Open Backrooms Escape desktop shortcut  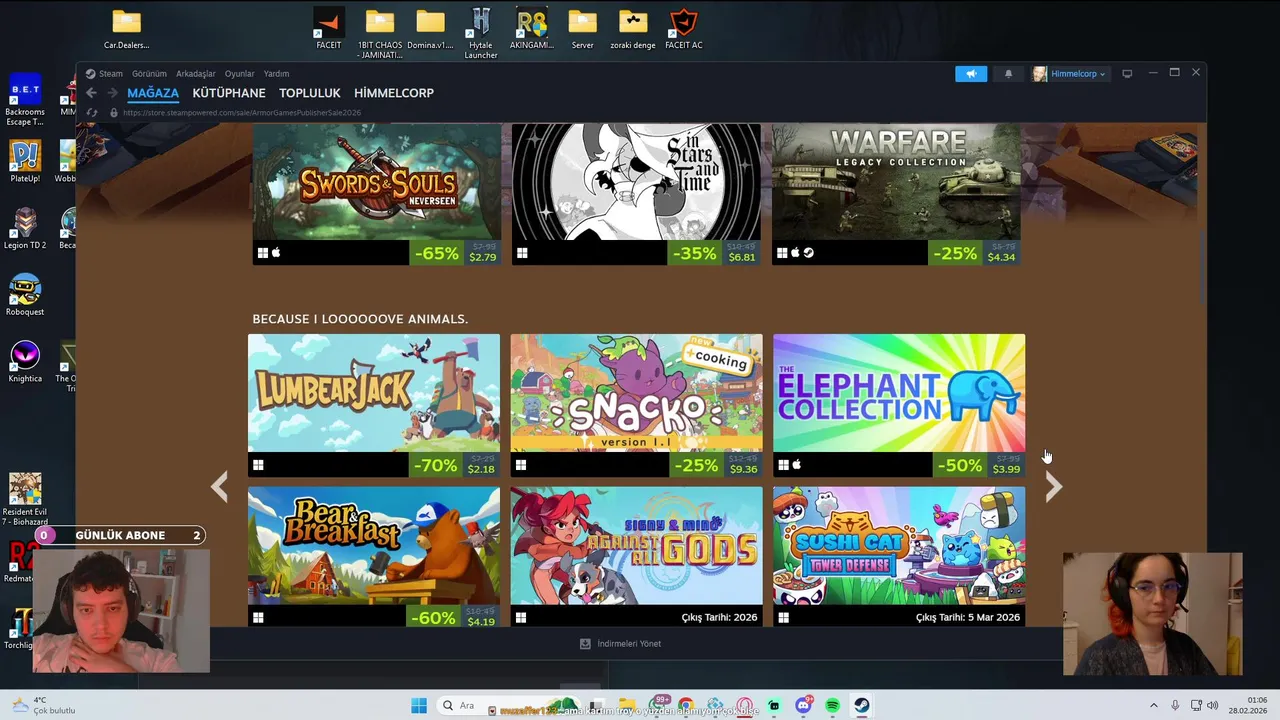(x=25, y=97)
